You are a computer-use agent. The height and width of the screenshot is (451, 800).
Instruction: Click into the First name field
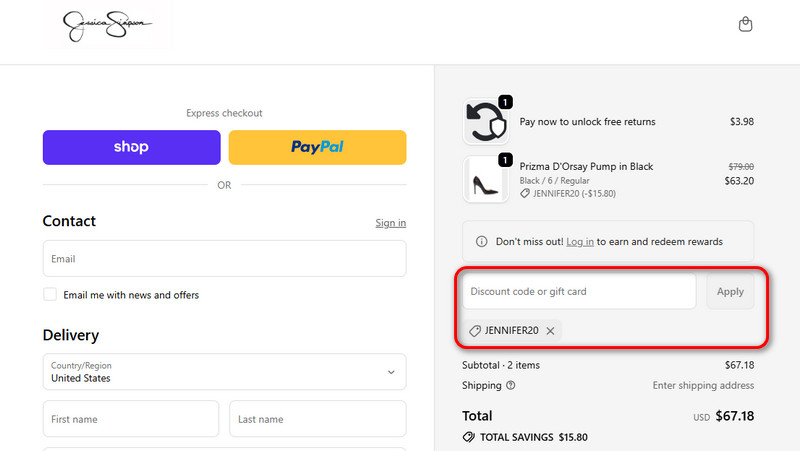click(x=131, y=419)
